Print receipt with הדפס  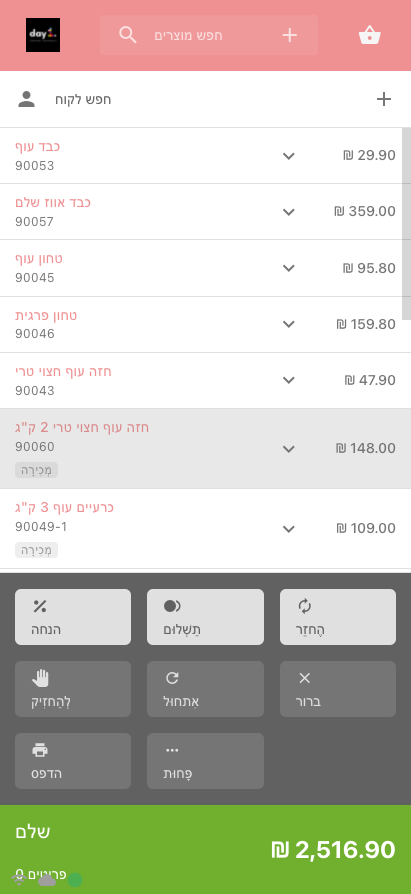click(73, 761)
